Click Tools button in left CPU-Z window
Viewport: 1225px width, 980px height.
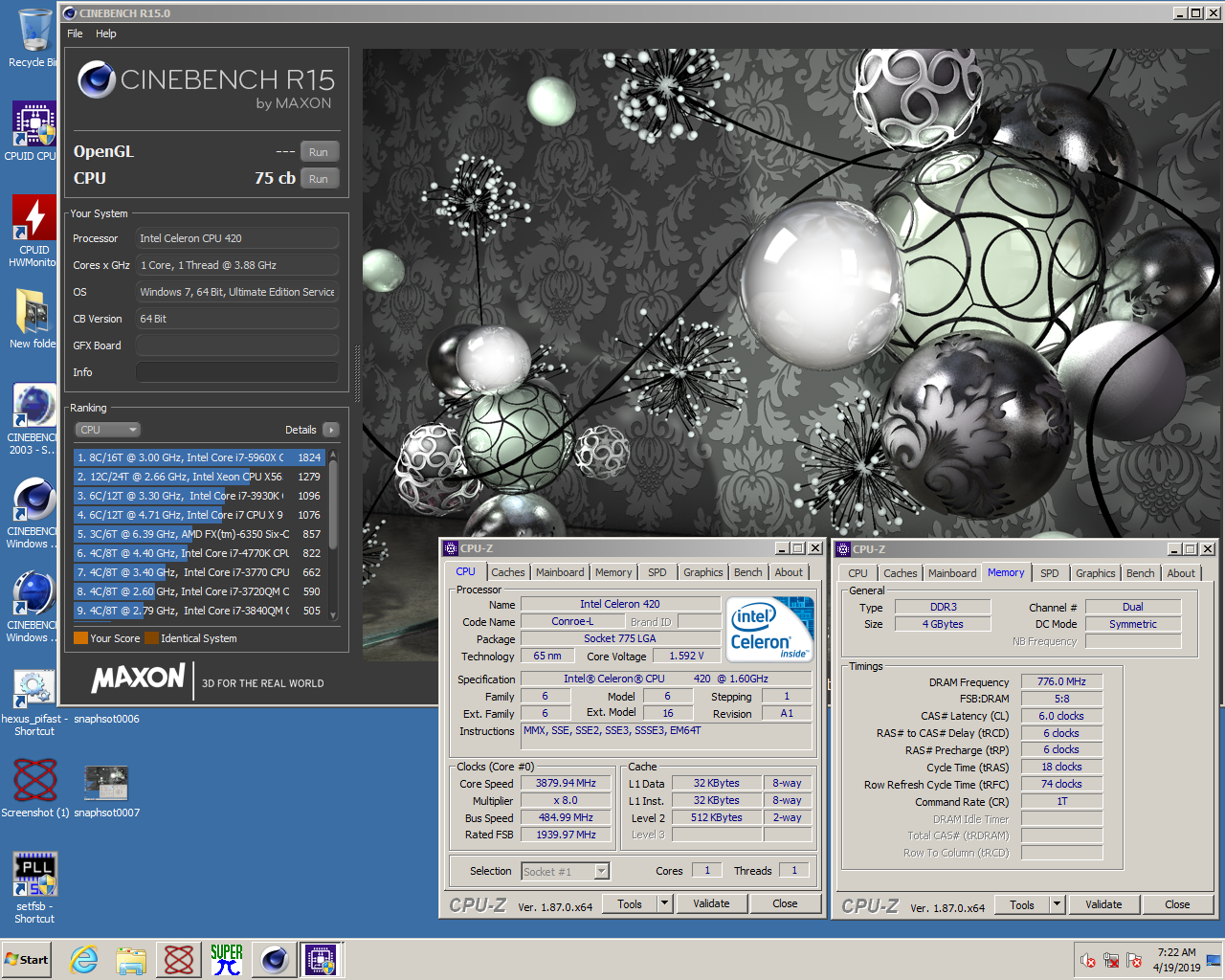630,903
